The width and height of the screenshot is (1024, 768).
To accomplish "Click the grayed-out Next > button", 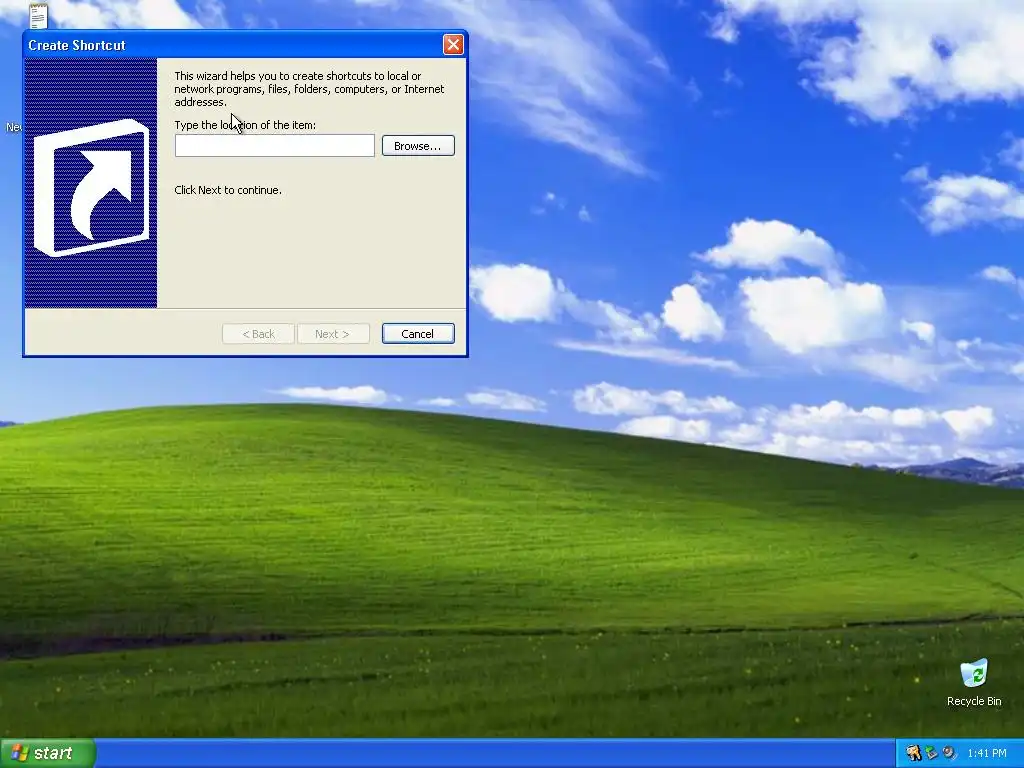I will pos(333,334).
